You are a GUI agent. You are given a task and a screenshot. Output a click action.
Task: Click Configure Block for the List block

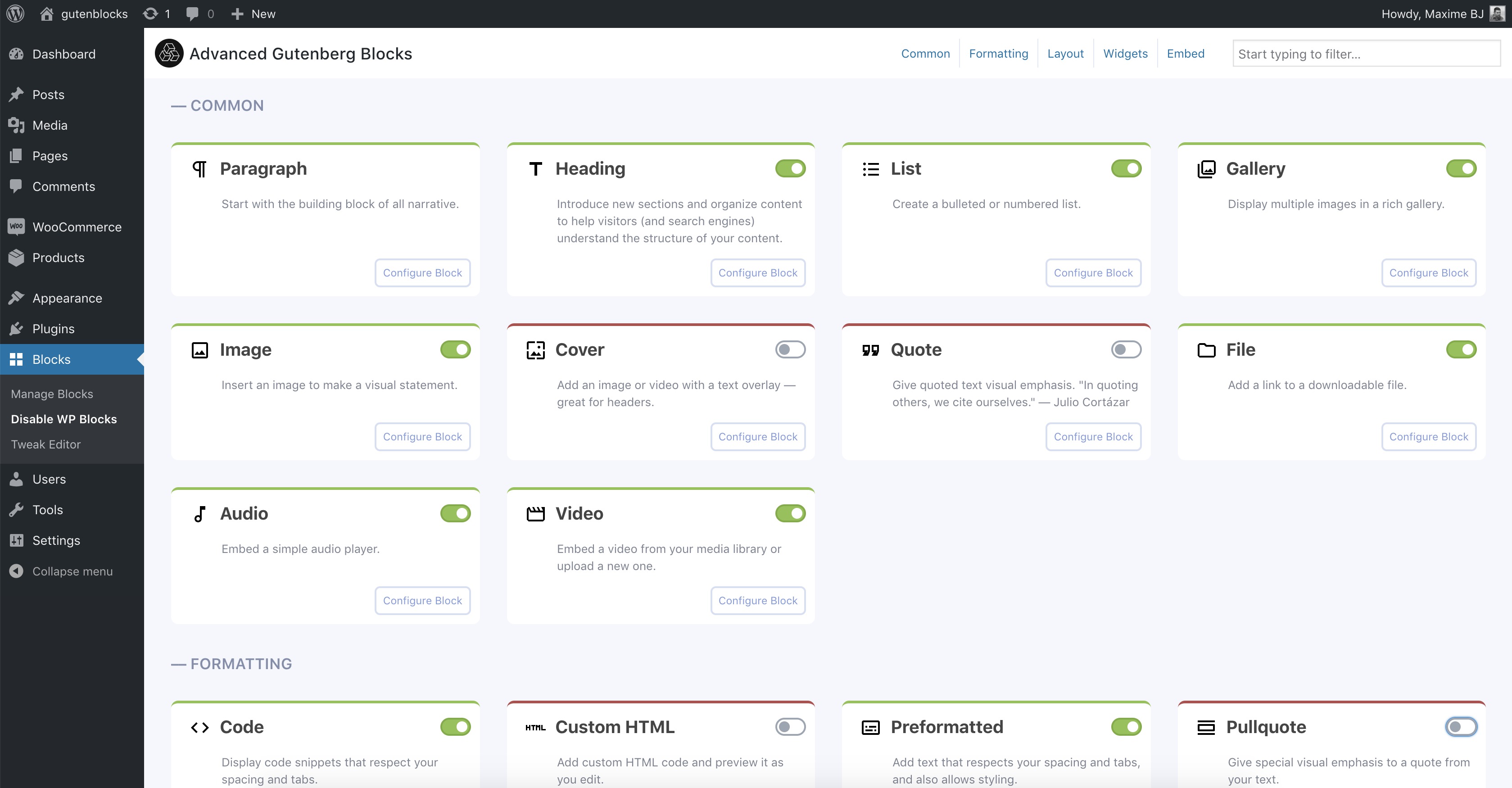1093,272
